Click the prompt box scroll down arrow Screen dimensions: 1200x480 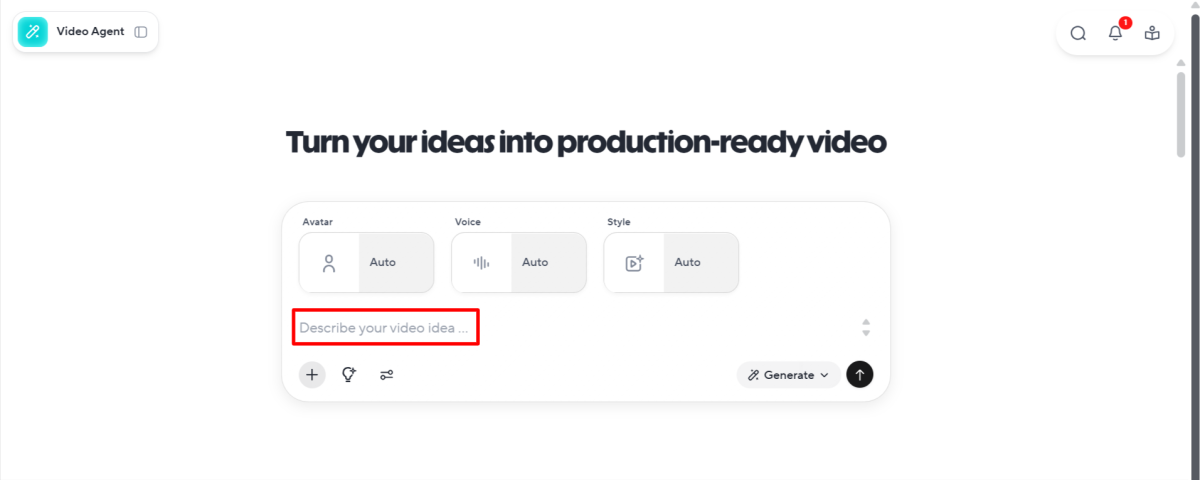(866, 333)
